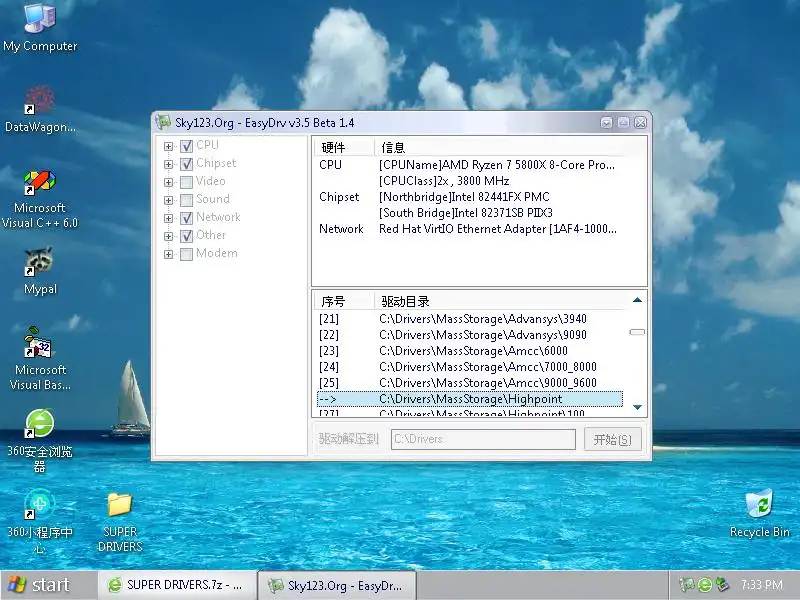Toggle the Chipset checkbox
800x600 pixels.
186,164
